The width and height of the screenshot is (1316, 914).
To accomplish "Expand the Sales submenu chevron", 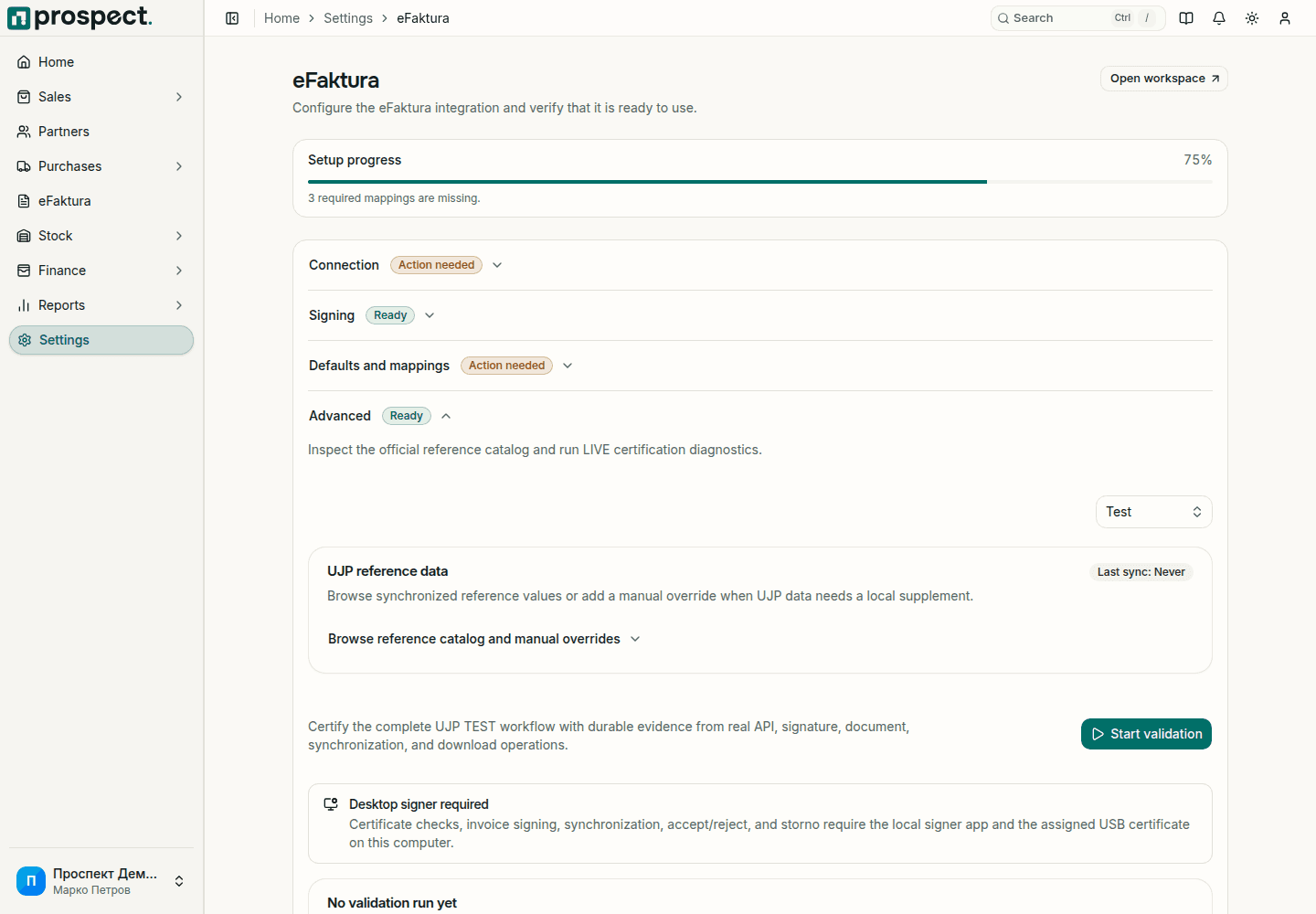I will 179,97.
